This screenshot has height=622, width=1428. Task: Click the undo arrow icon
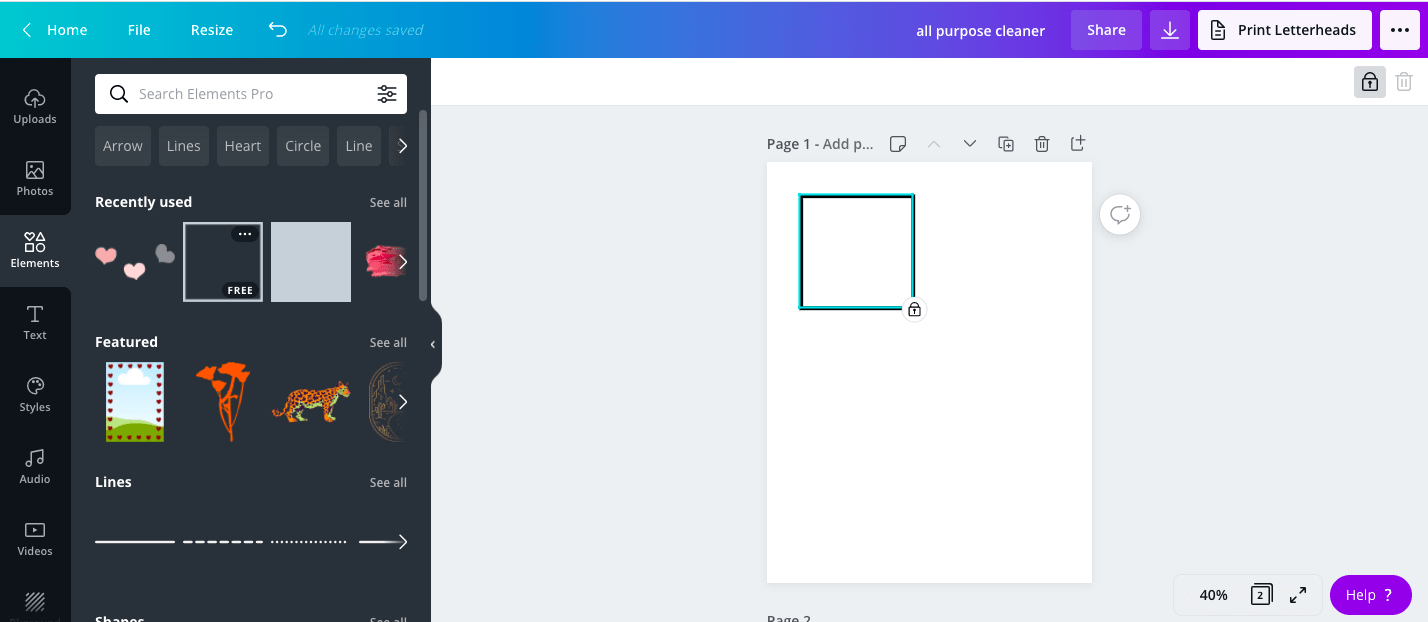(x=278, y=30)
